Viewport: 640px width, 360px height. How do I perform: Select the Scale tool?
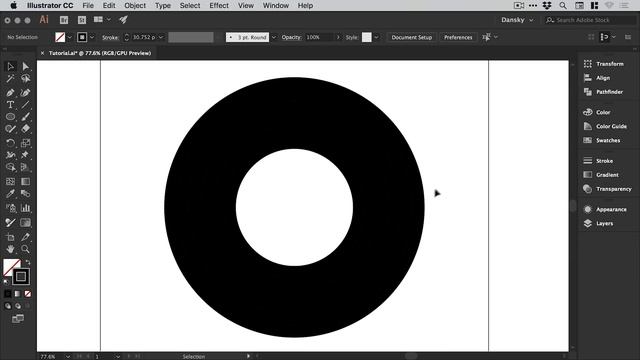tap(25, 143)
